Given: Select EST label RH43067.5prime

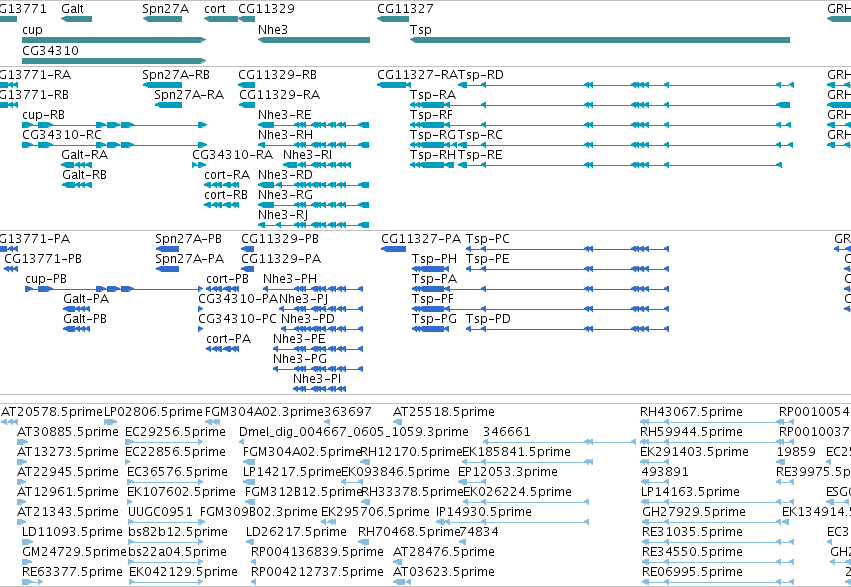Looking at the screenshot, I should click(x=691, y=412).
